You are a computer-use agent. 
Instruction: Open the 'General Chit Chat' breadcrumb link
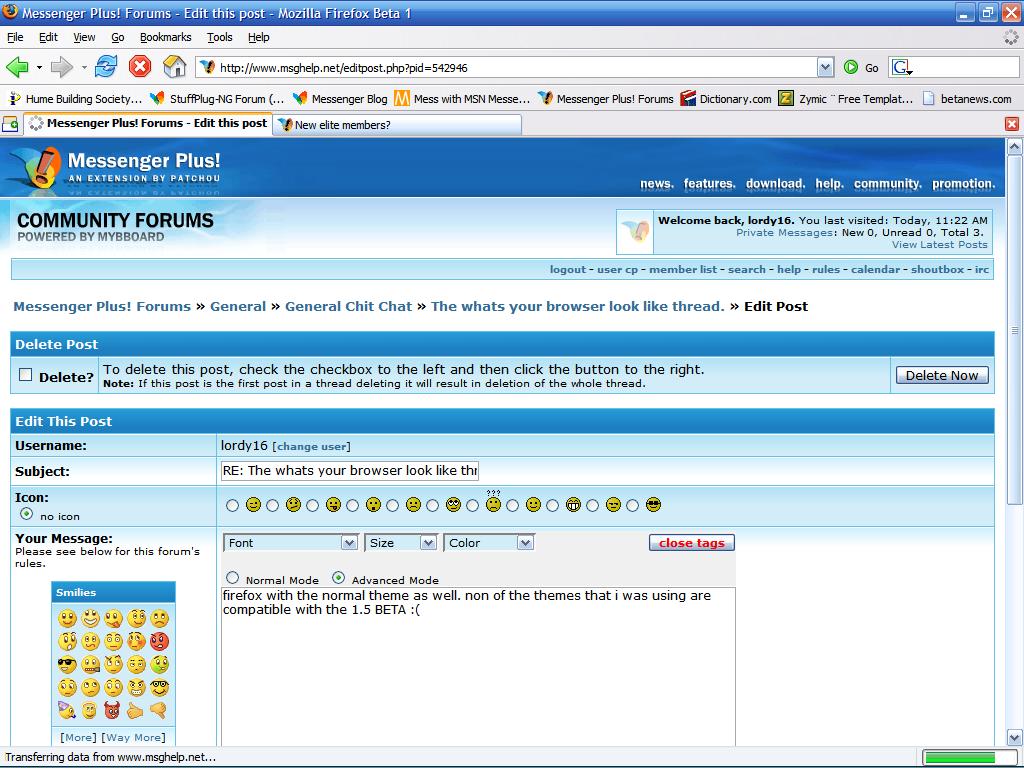(x=349, y=306)
